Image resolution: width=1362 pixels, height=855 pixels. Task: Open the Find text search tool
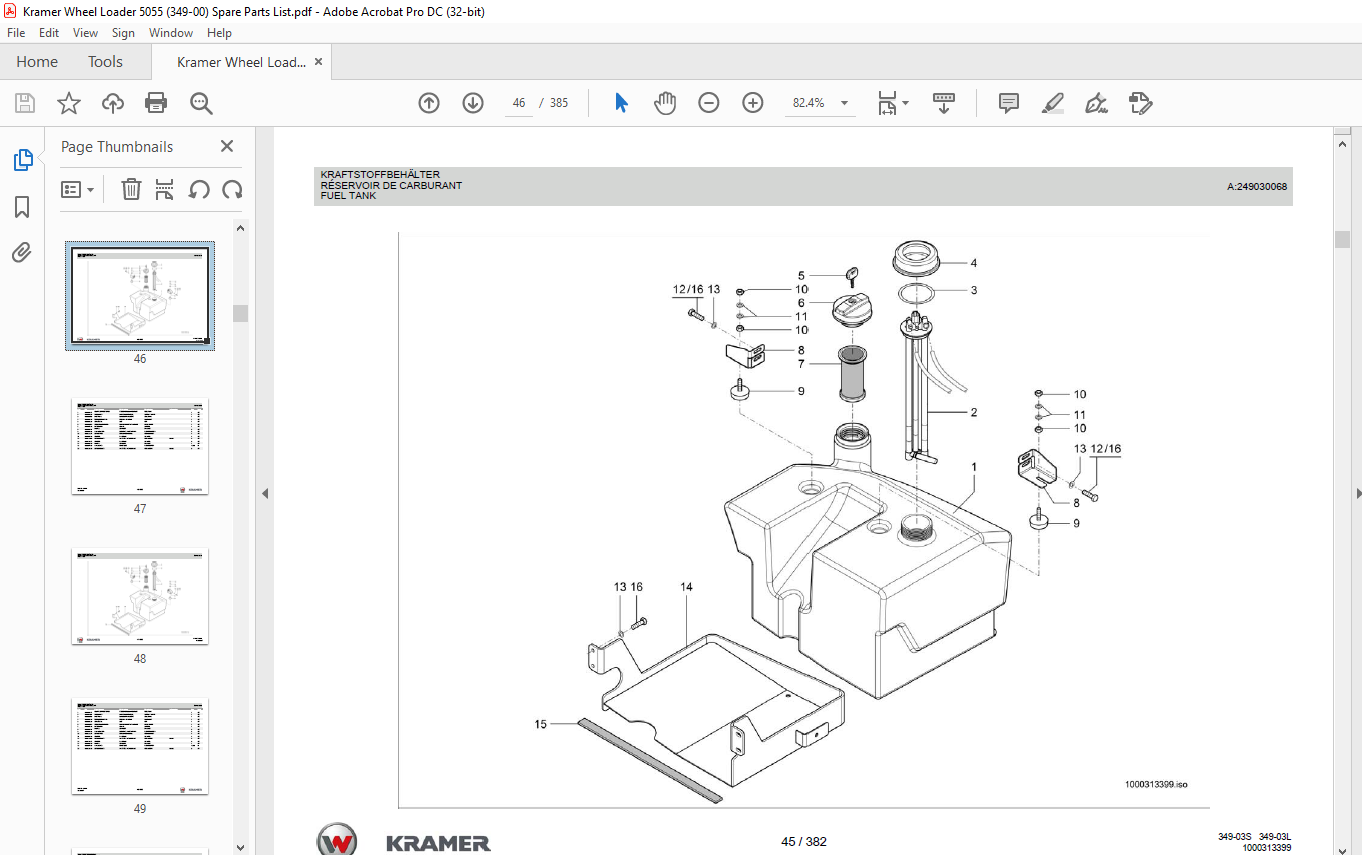point(201,103)
